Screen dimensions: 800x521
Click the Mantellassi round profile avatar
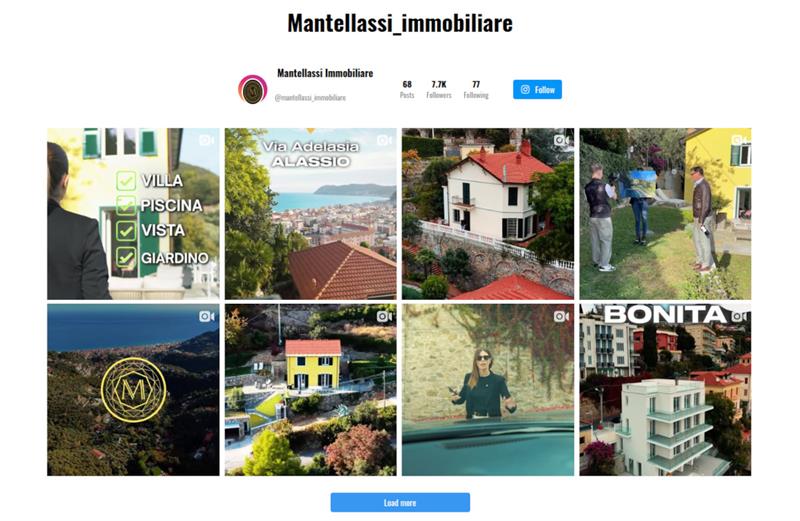tap(253, 89)
